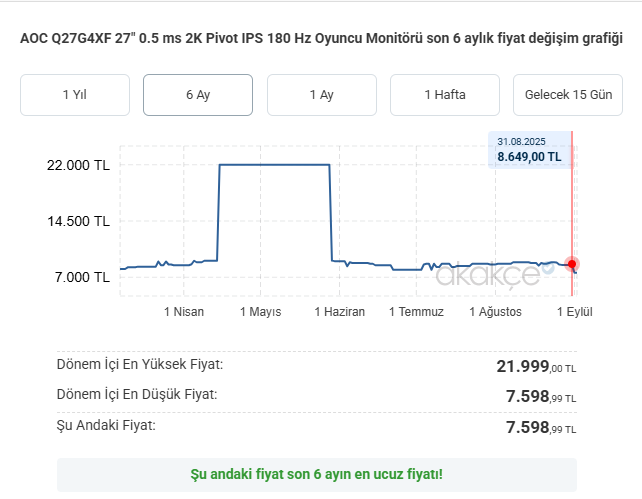Choose the 1 Hafta range button
This screenshot has height=499, width=642.
tap(445, 95)
